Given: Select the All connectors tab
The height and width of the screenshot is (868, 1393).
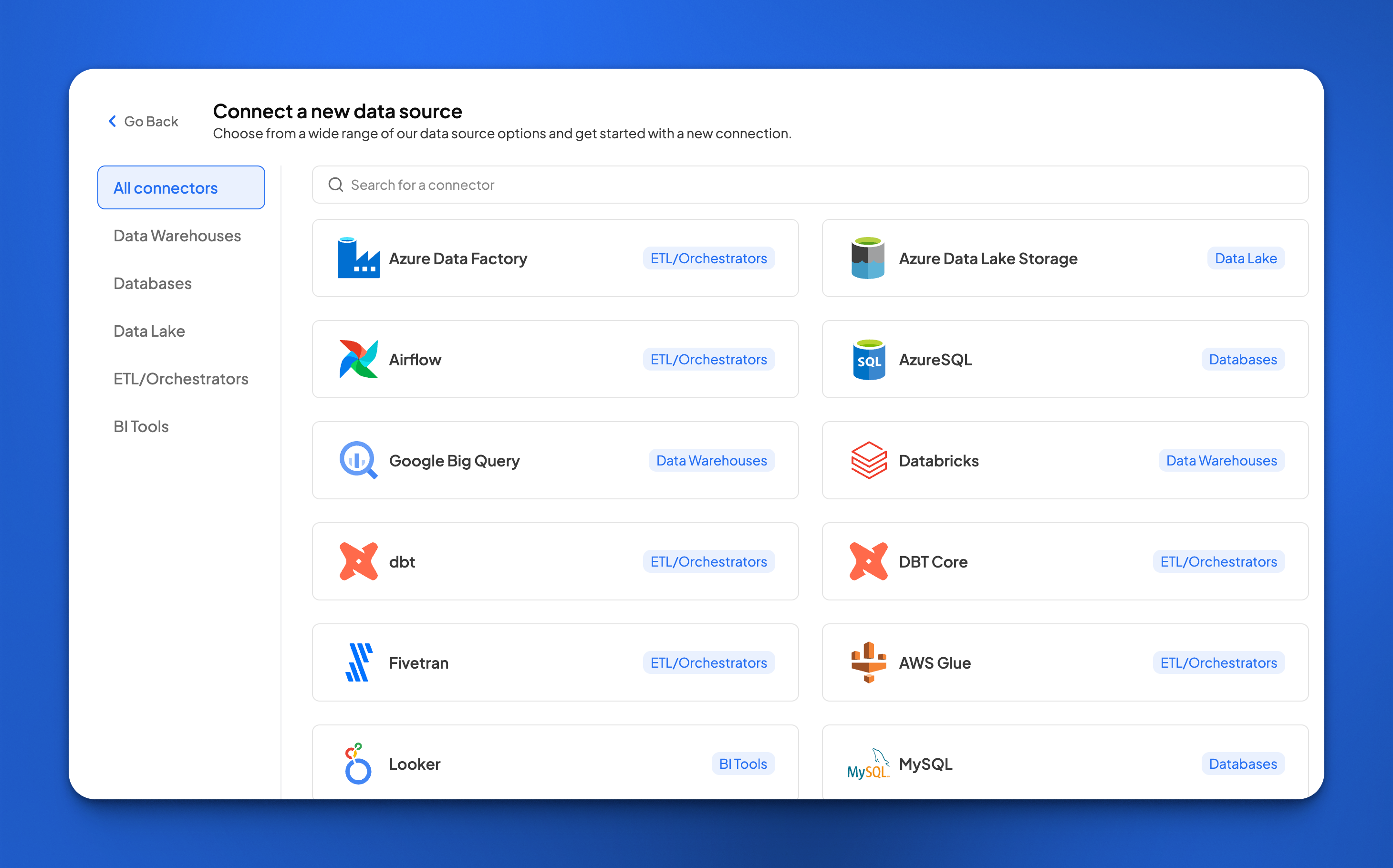Looking at the screenshot, I should click(x=181, y=188).
